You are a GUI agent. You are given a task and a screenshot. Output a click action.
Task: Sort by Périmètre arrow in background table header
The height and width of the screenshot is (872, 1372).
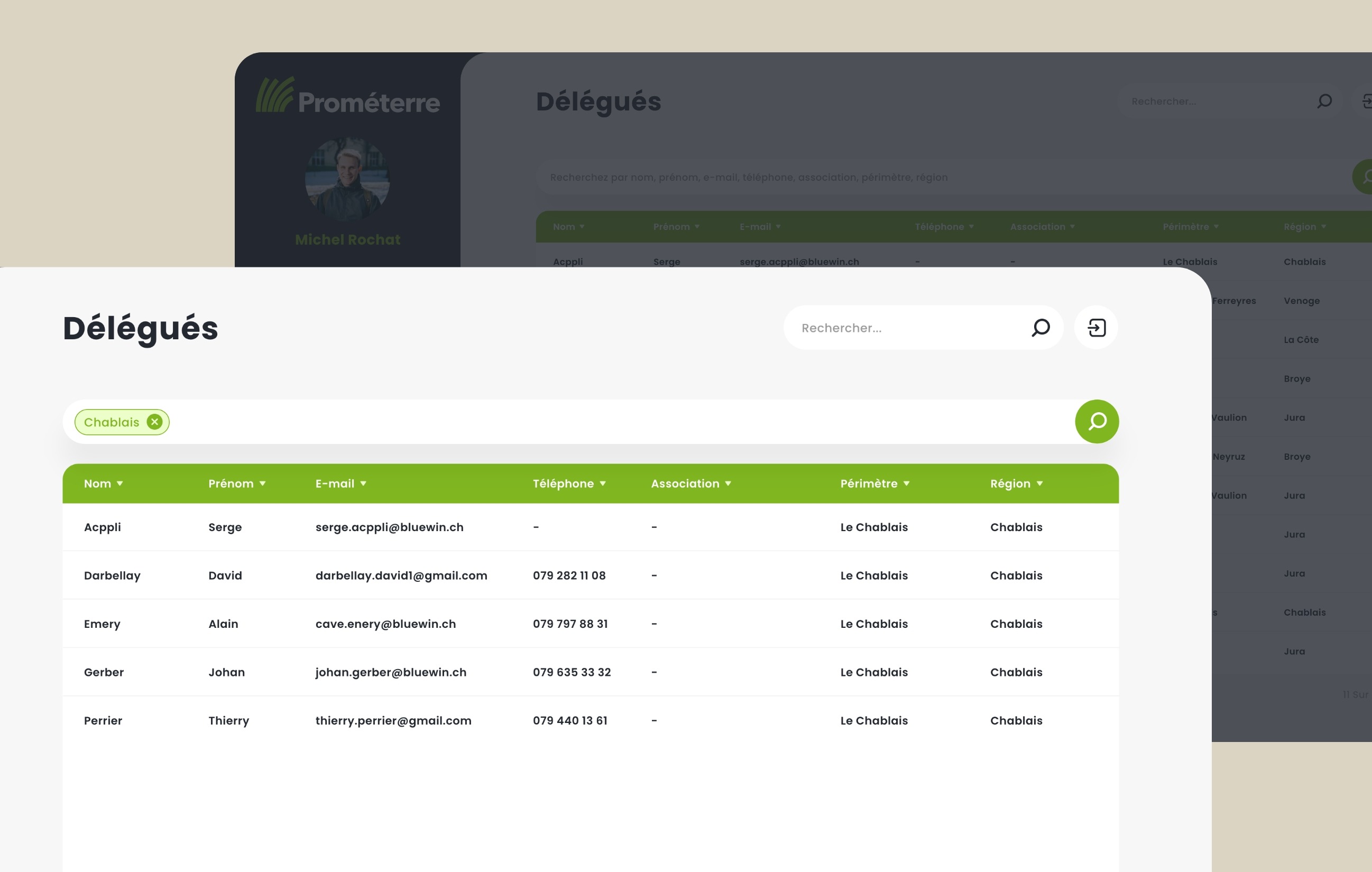point(1216,227)
